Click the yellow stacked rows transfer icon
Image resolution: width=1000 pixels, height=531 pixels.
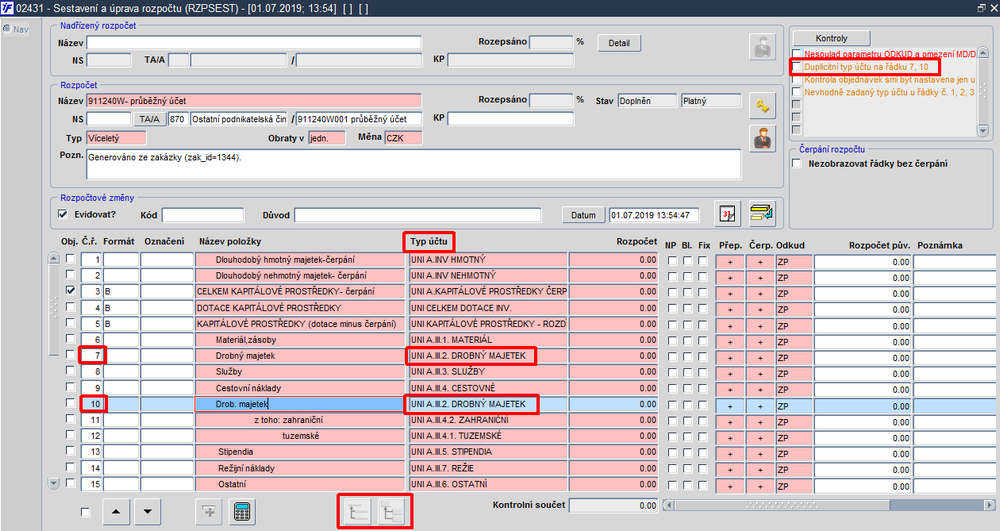coord(761,214)
